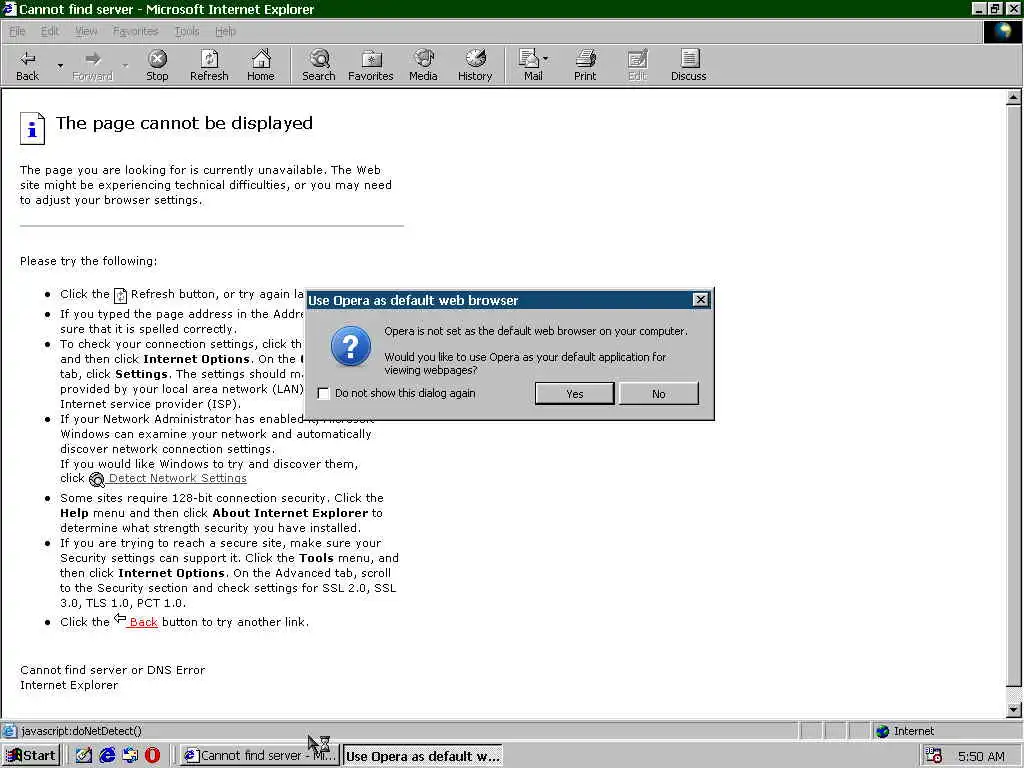Open the Media bar icon
1024x768 pixels.
pos(423,65)
